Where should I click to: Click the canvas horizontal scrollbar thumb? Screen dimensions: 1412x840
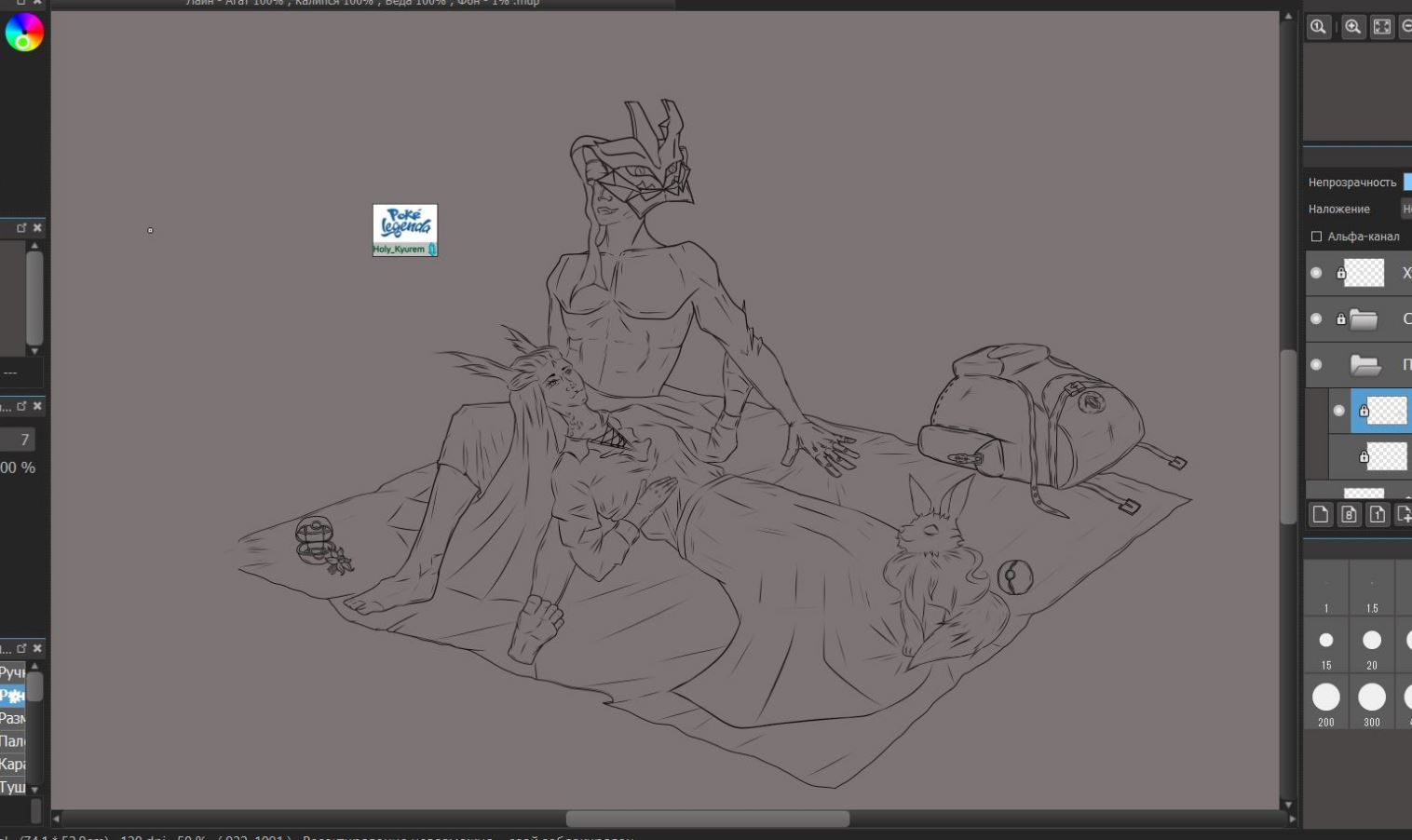[708, 819]
